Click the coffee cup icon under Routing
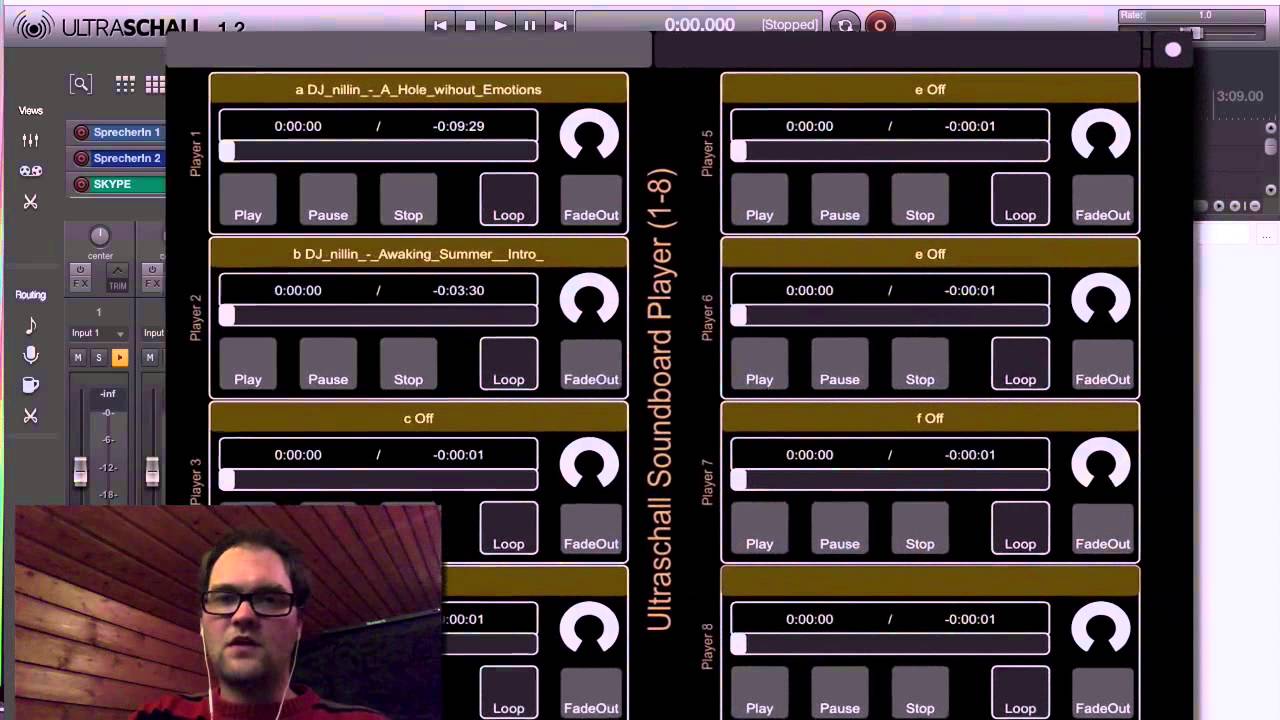This screenshot has width=1280, height=720. point(30,385)
